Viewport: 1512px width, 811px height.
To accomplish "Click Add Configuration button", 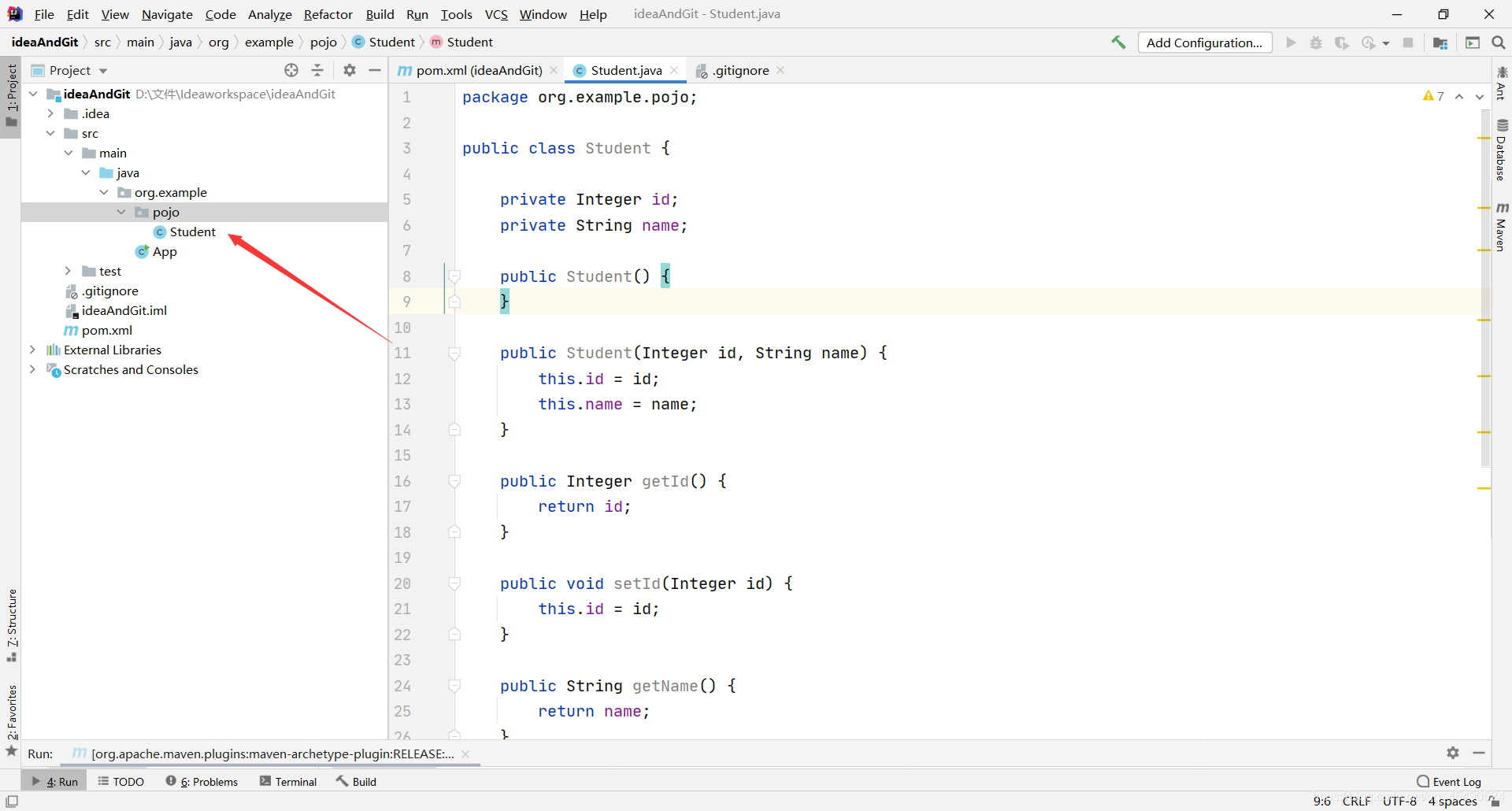I will coord(1204,43).
